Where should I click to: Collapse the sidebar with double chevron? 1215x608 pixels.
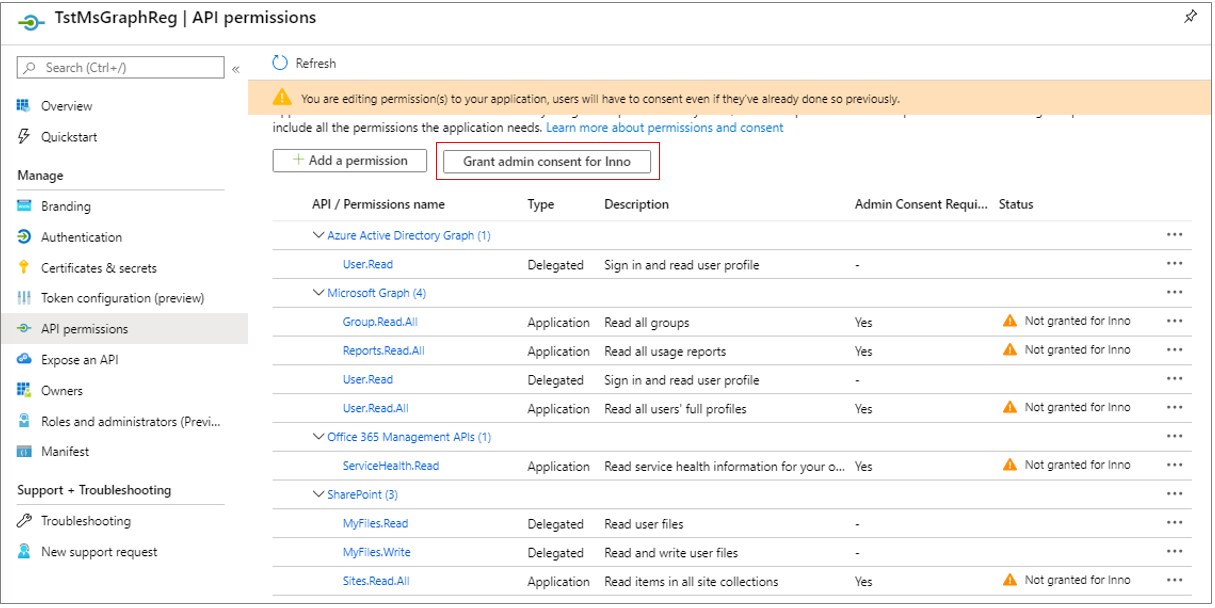click(236, 69)
